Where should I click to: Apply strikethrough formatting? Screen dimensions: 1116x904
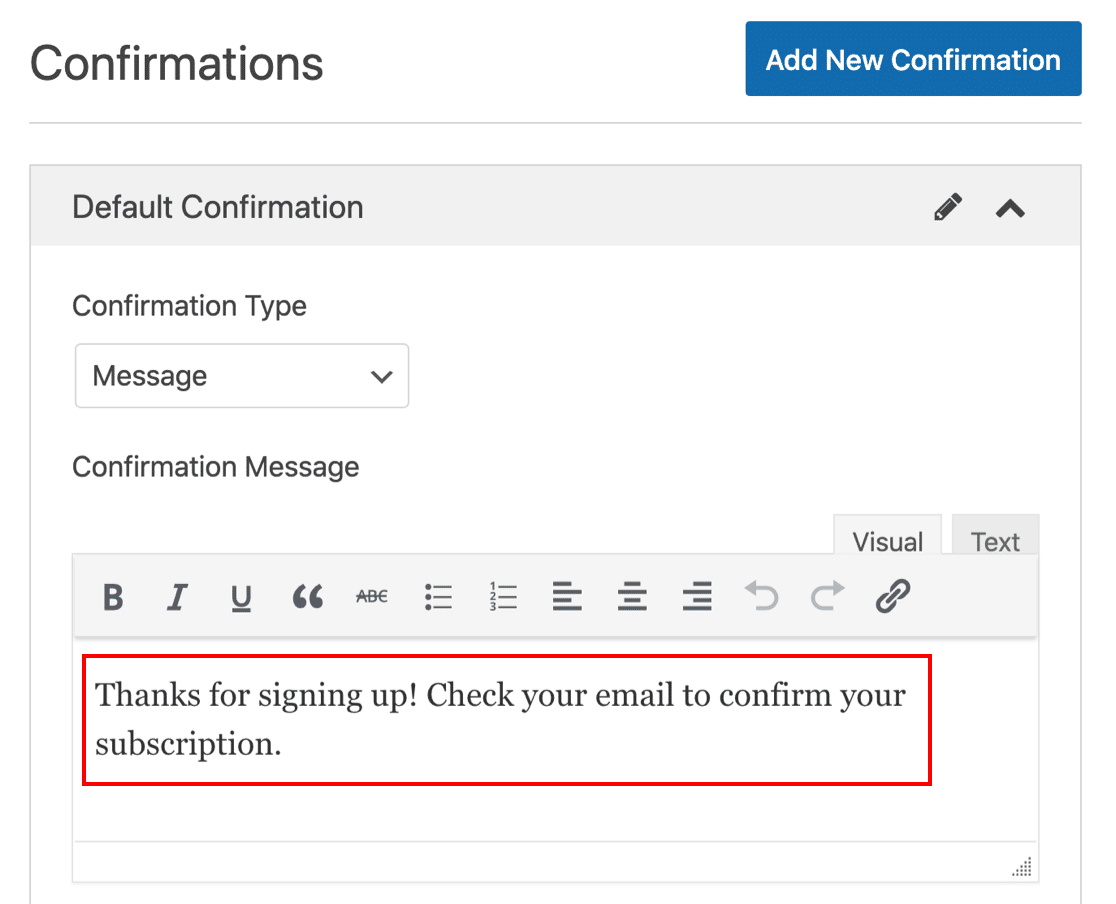[372, 598]
